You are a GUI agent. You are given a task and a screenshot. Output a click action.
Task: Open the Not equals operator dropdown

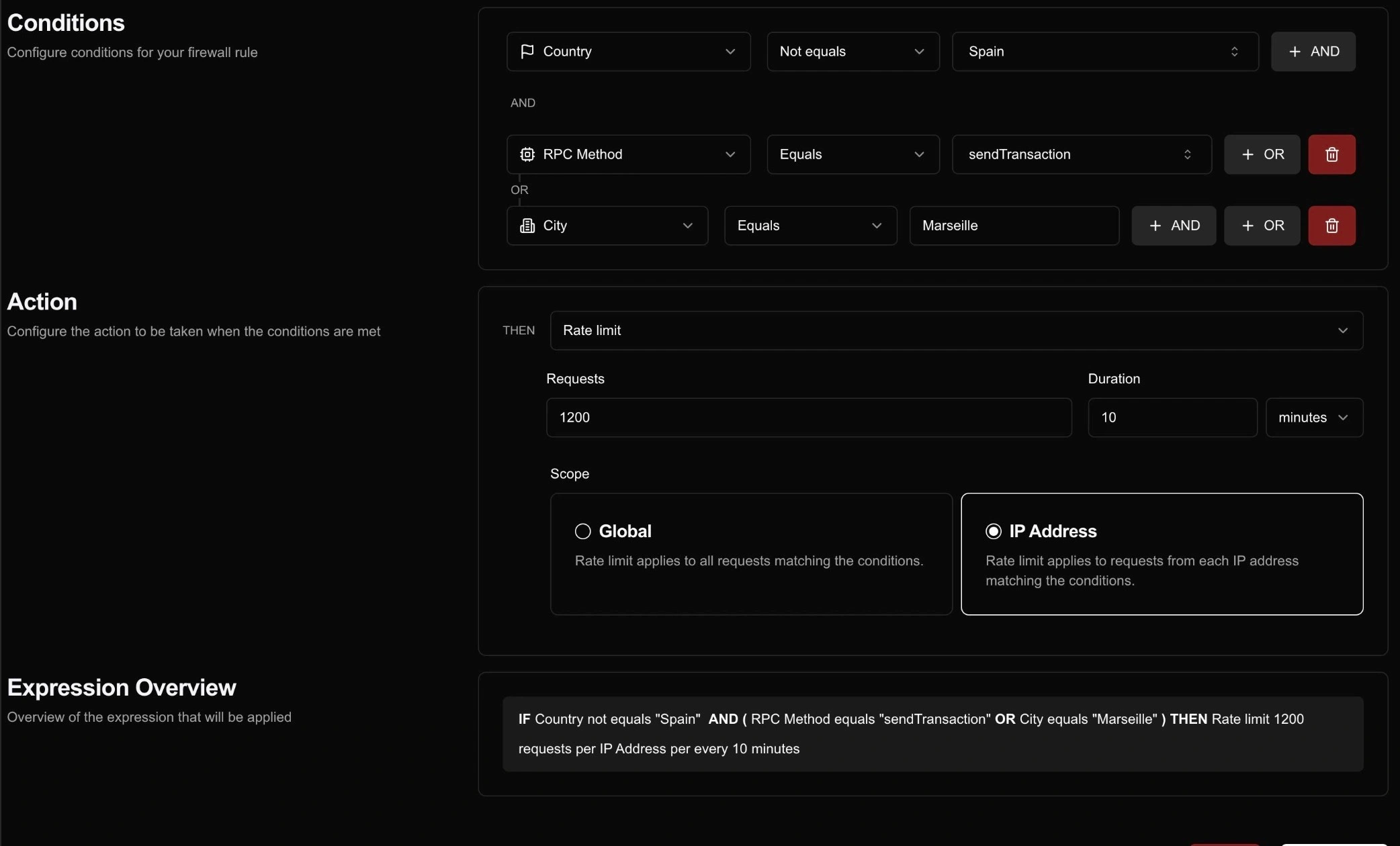click(x=852, y=51)
